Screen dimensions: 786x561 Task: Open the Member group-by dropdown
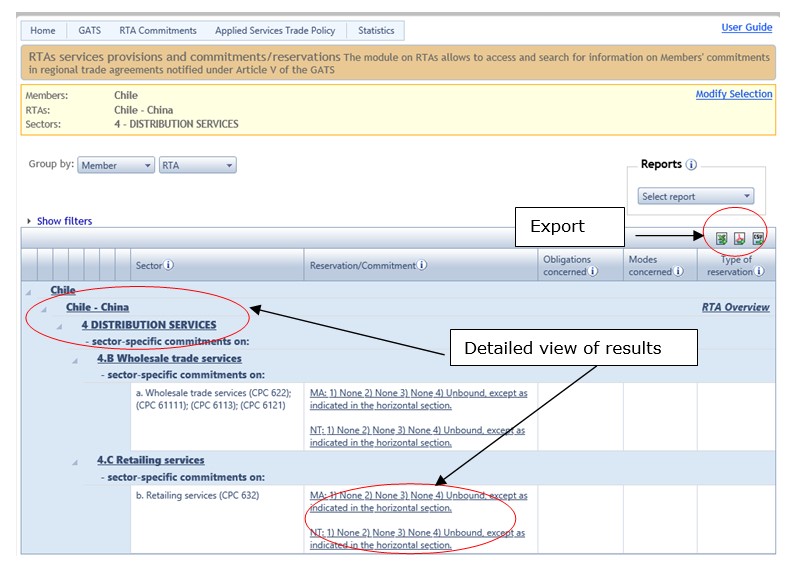coord(115,165)
